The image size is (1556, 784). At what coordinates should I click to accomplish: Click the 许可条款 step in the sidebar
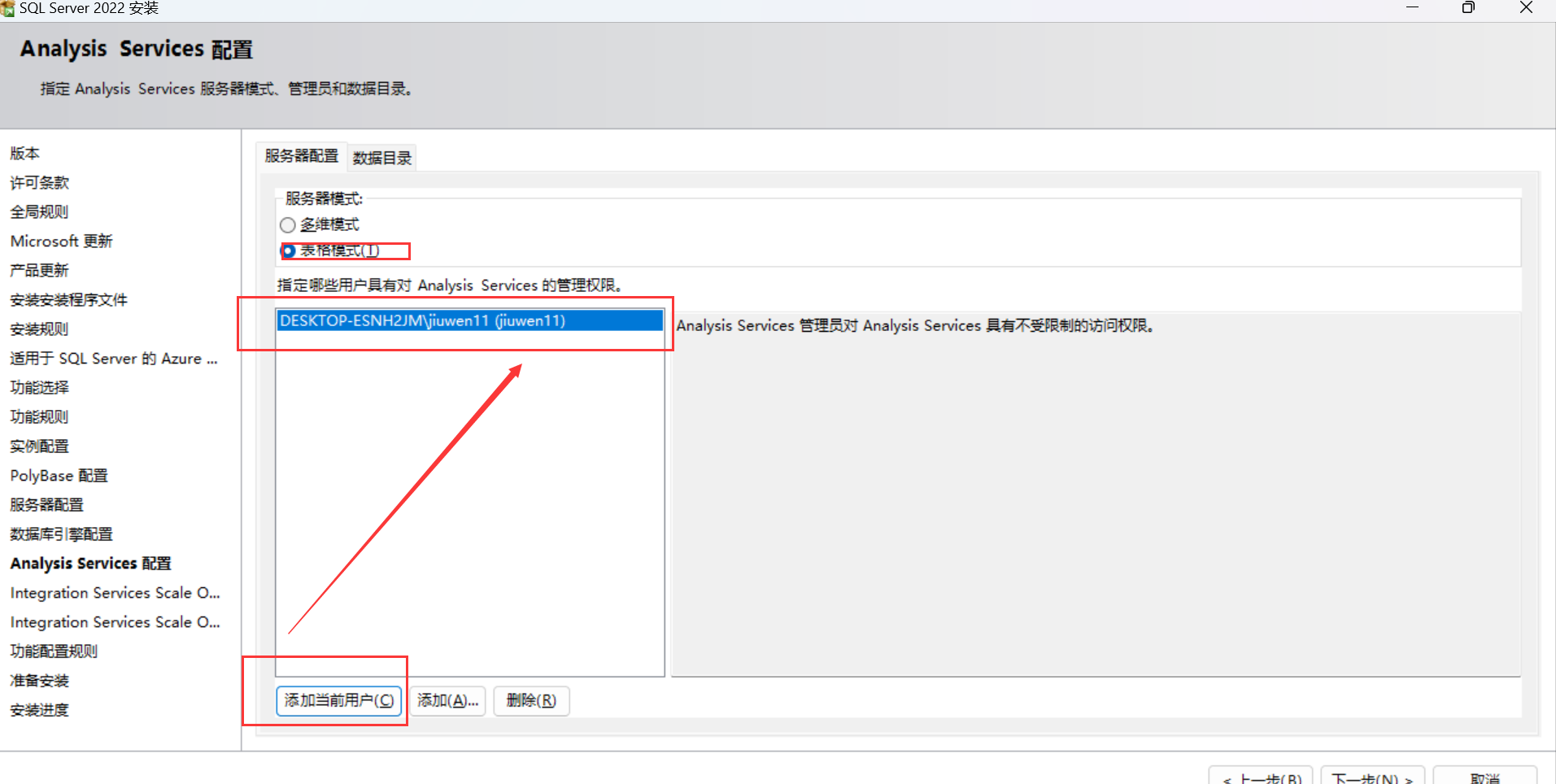point(39,182)
